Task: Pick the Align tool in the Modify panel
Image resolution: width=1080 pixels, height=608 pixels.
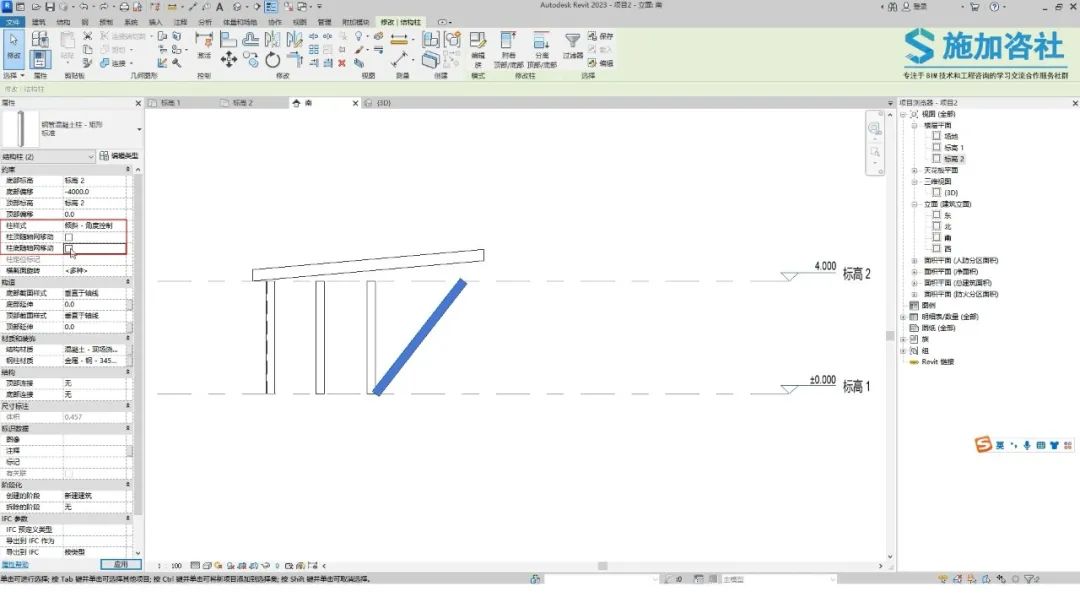Action: 229,39
